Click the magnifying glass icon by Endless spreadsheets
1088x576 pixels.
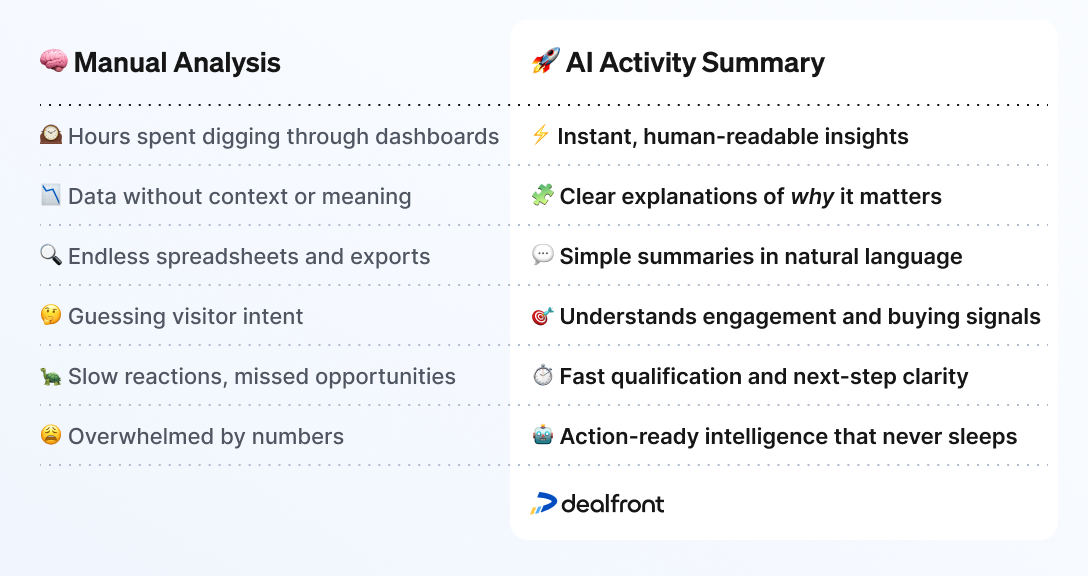coord(51,255)
